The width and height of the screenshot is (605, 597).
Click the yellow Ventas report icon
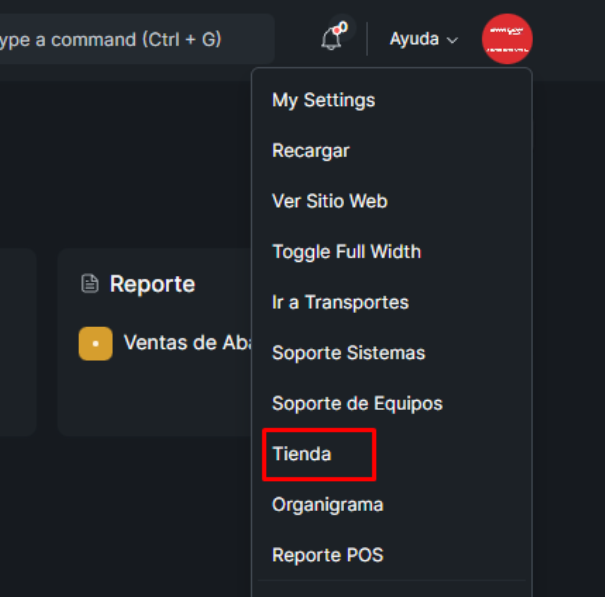pos(96,343)
